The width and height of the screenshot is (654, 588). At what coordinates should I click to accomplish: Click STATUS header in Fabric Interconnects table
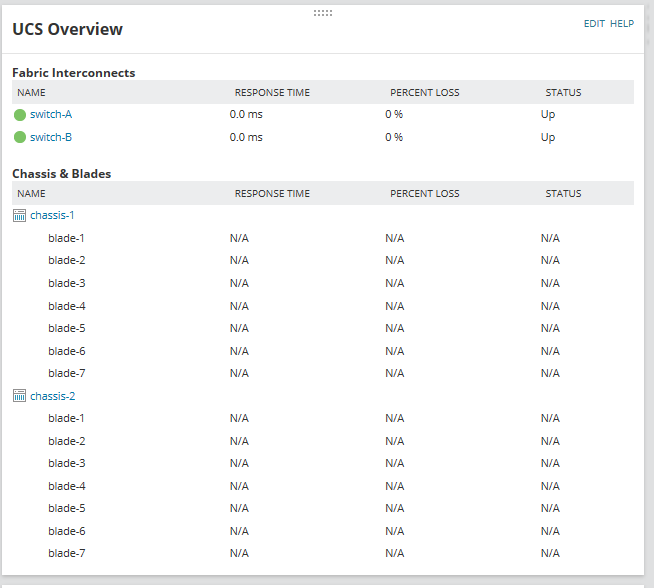coord(563,93)
